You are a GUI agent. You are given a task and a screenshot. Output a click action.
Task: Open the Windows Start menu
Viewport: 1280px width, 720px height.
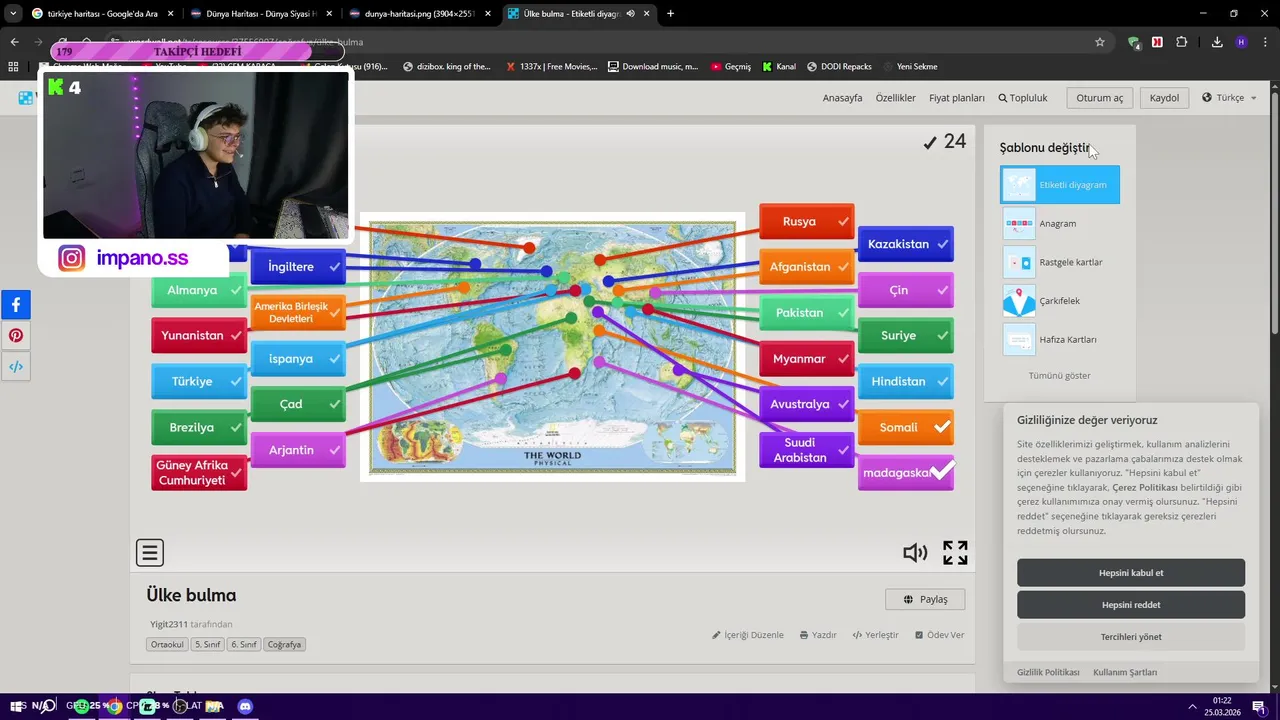coord(18,706)
